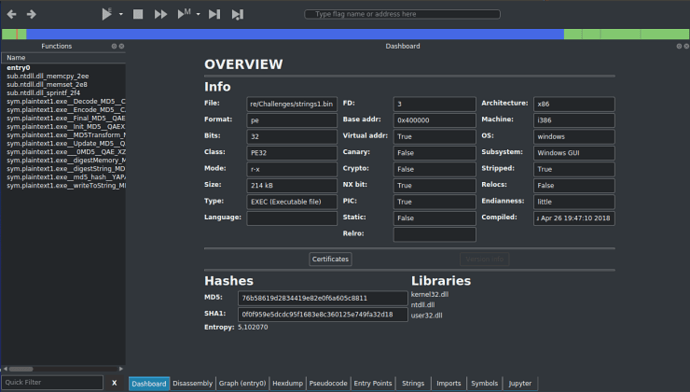690x392 pixels.
Task: Open the dropdown arrow beside play M
Action: (x=198, y=15)
